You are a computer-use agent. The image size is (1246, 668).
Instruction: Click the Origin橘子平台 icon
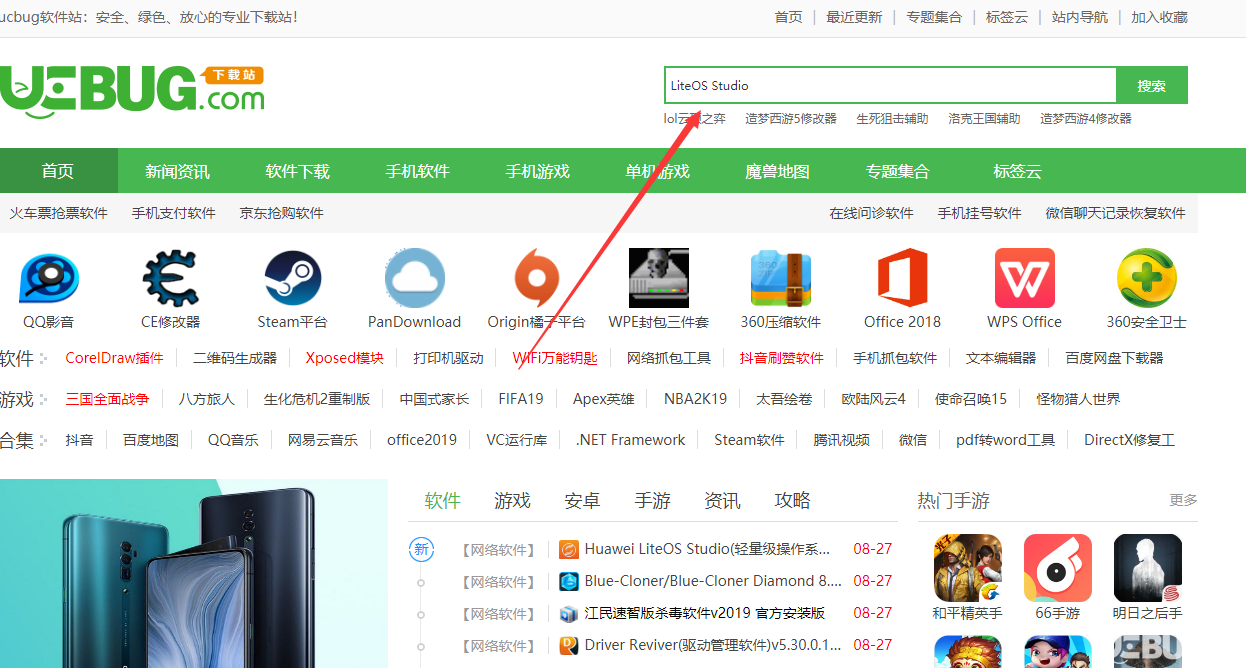click(x=536, y=278)
